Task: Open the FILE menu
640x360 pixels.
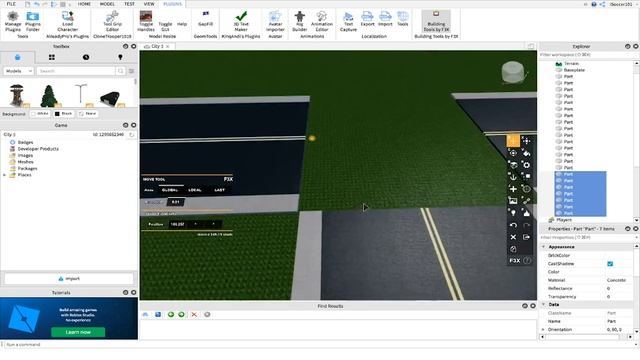Action: [11, 4]
